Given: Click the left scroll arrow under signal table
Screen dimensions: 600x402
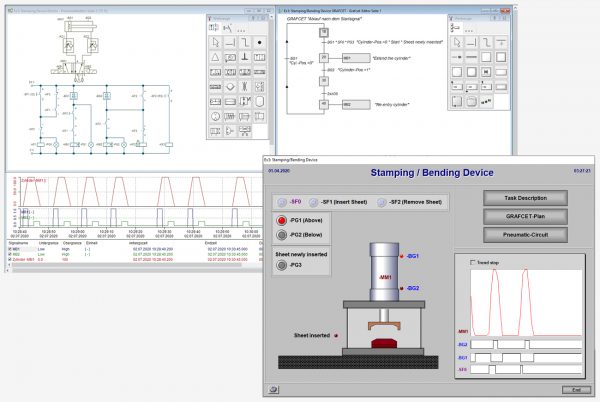Looking at the screenshot, I should [x=9, y=265].
